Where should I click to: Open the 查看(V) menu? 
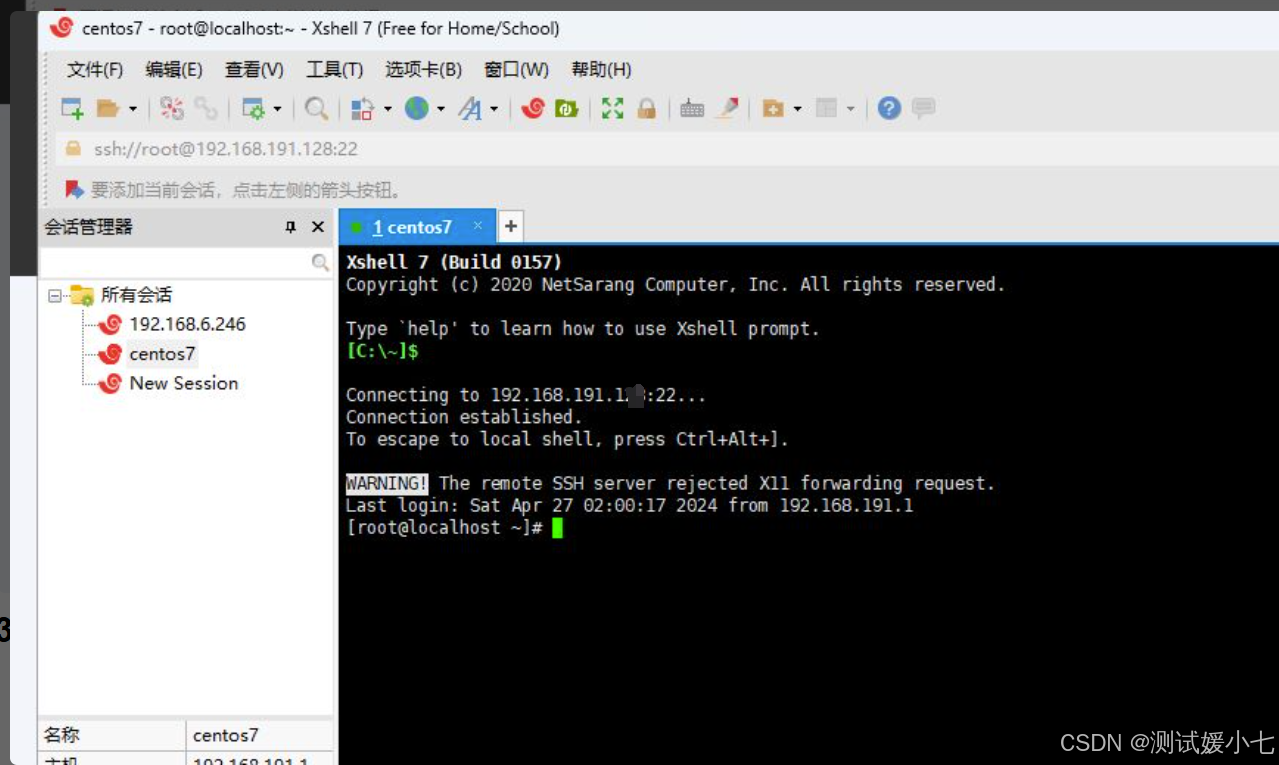click(x=254, y=70)
